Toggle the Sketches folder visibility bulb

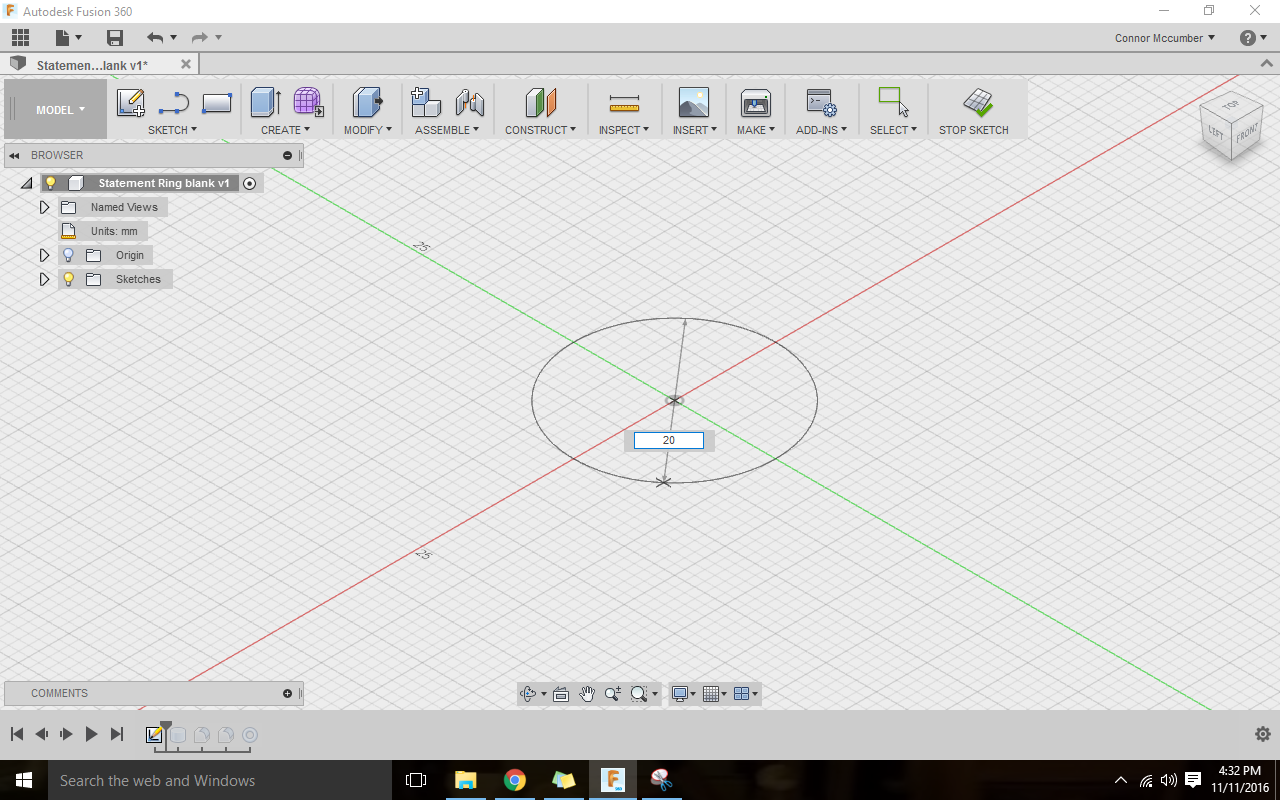point(69,279)
